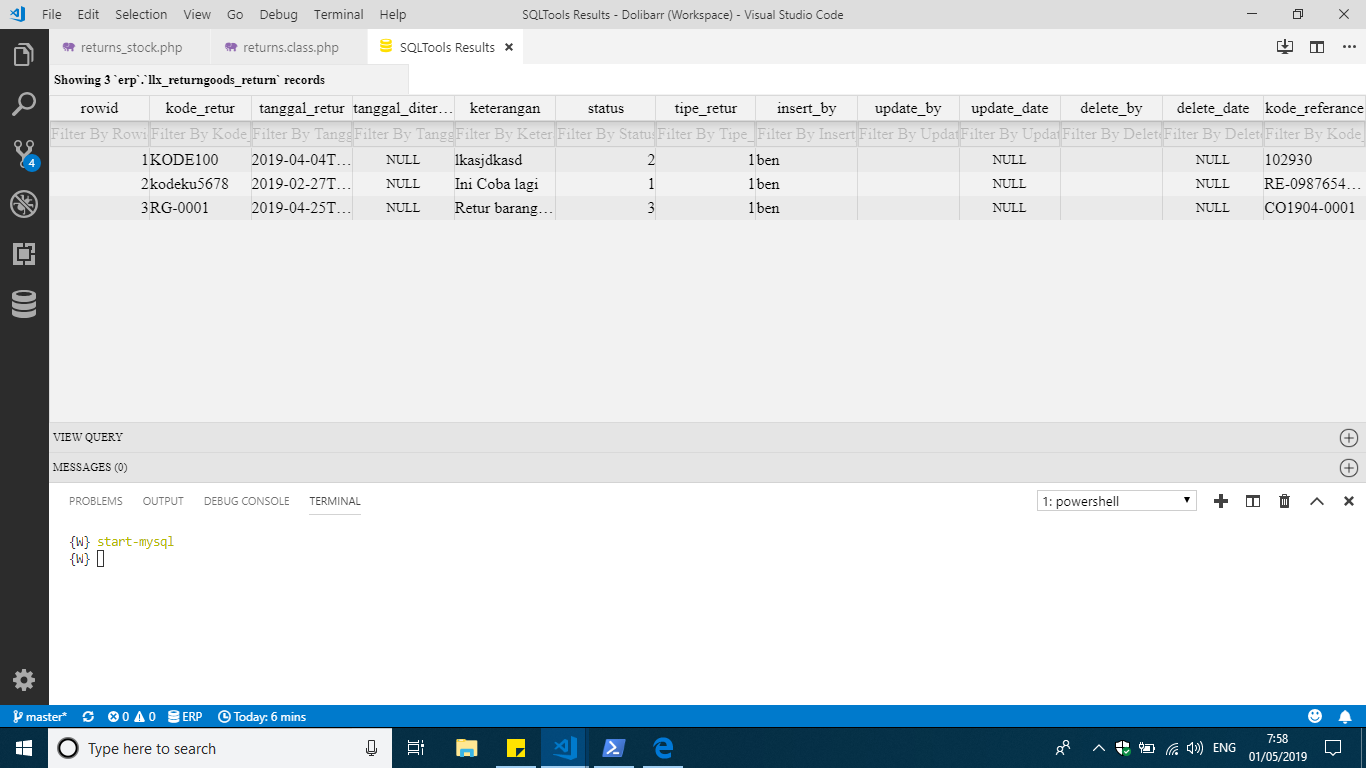Image resolution: width=1366 pixels, height=768 pixels.
Task: Maximize the terminal panel with chevron up
Action: click(1317, 501)
